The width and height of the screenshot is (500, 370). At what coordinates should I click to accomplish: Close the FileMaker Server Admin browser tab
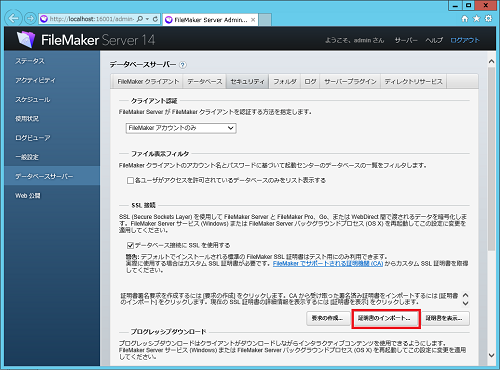click(x=253, y=20)
